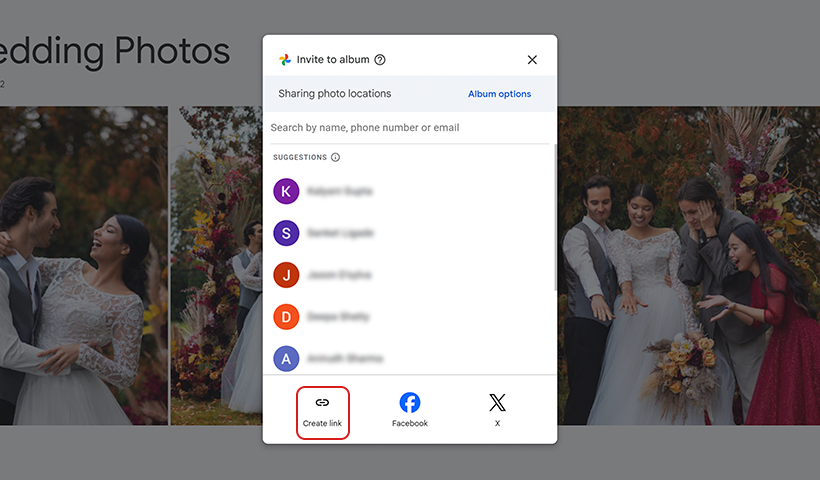Open help icon beside Invite to album
The width and height of the screenshot is (820, 480).
pos(380,60)
